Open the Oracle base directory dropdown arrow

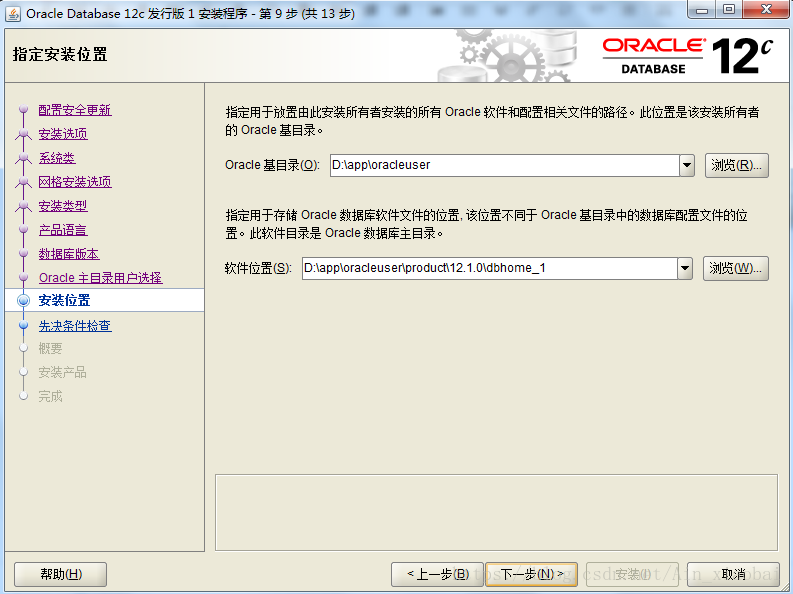(x=687, y=165)
